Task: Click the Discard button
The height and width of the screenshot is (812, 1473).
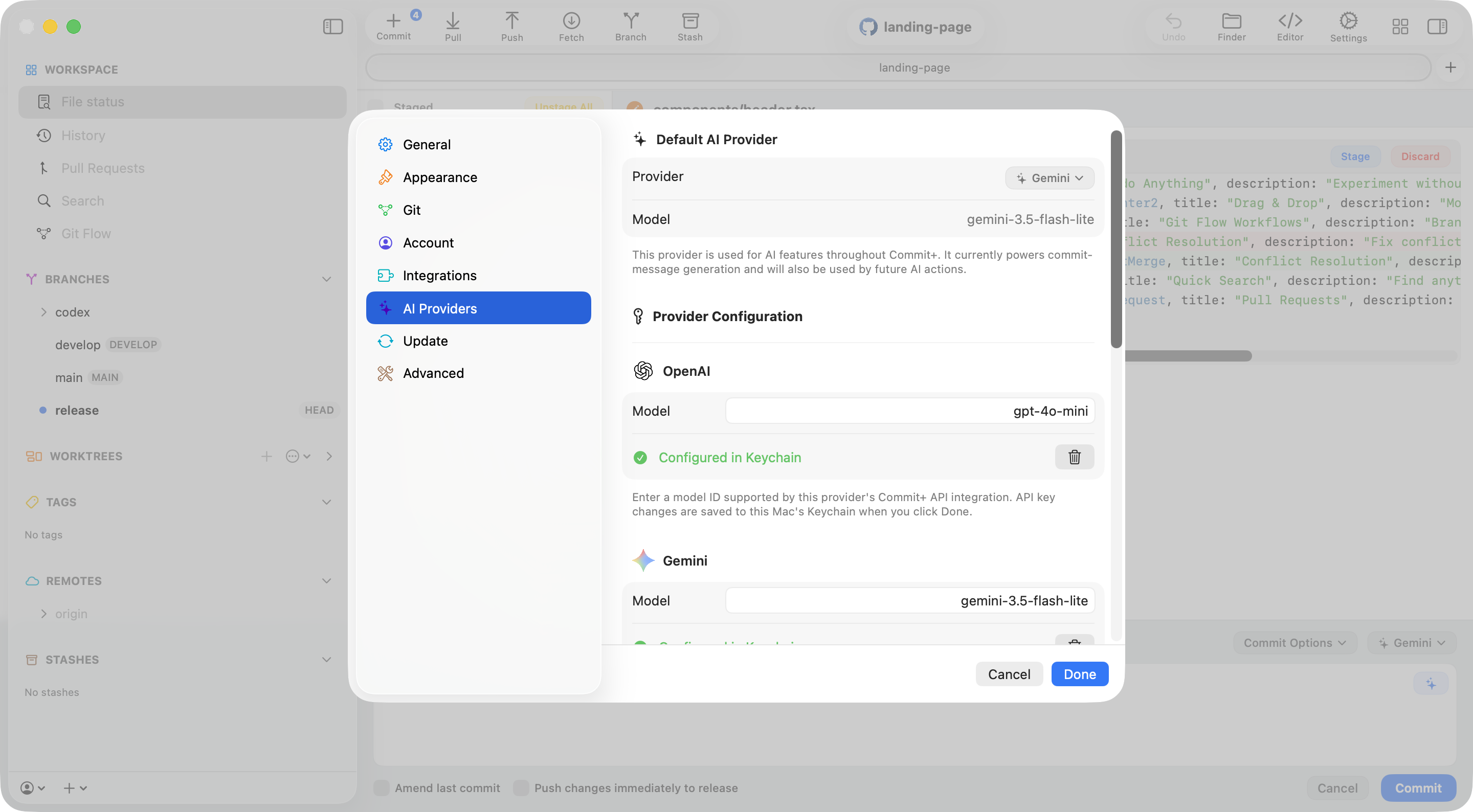Action: pos(1420,156)
